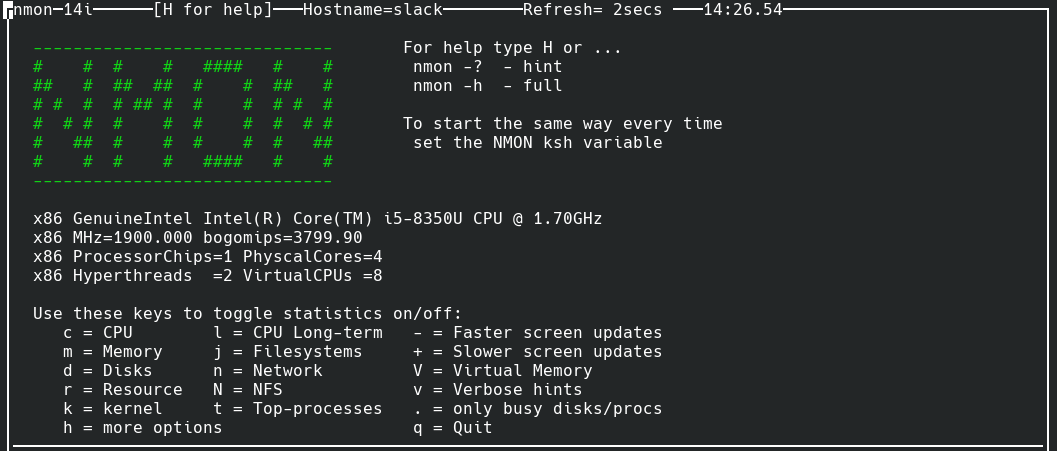This screenshot has width=1057, height=451.
Task: Expand 'h = more options' entry
Action: click(x=142, y=428)
